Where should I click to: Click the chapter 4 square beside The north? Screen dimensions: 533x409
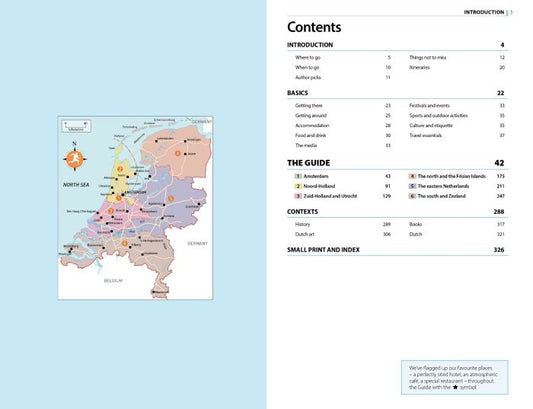pos(412,176)
